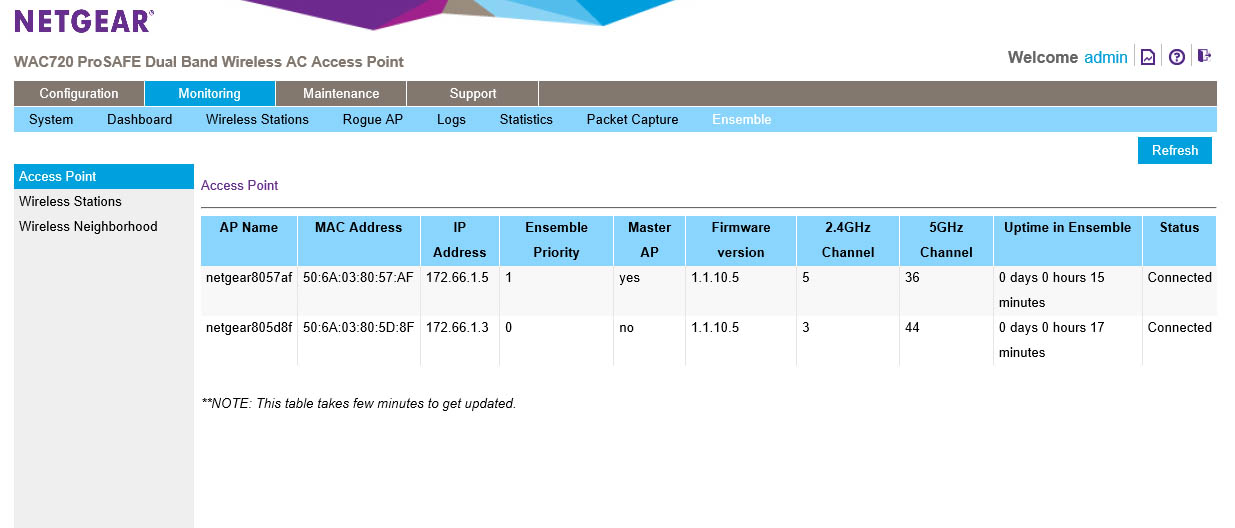Open the Logs submenu
Viewport: 1235px width, 528px height.
tap(451, 119)
